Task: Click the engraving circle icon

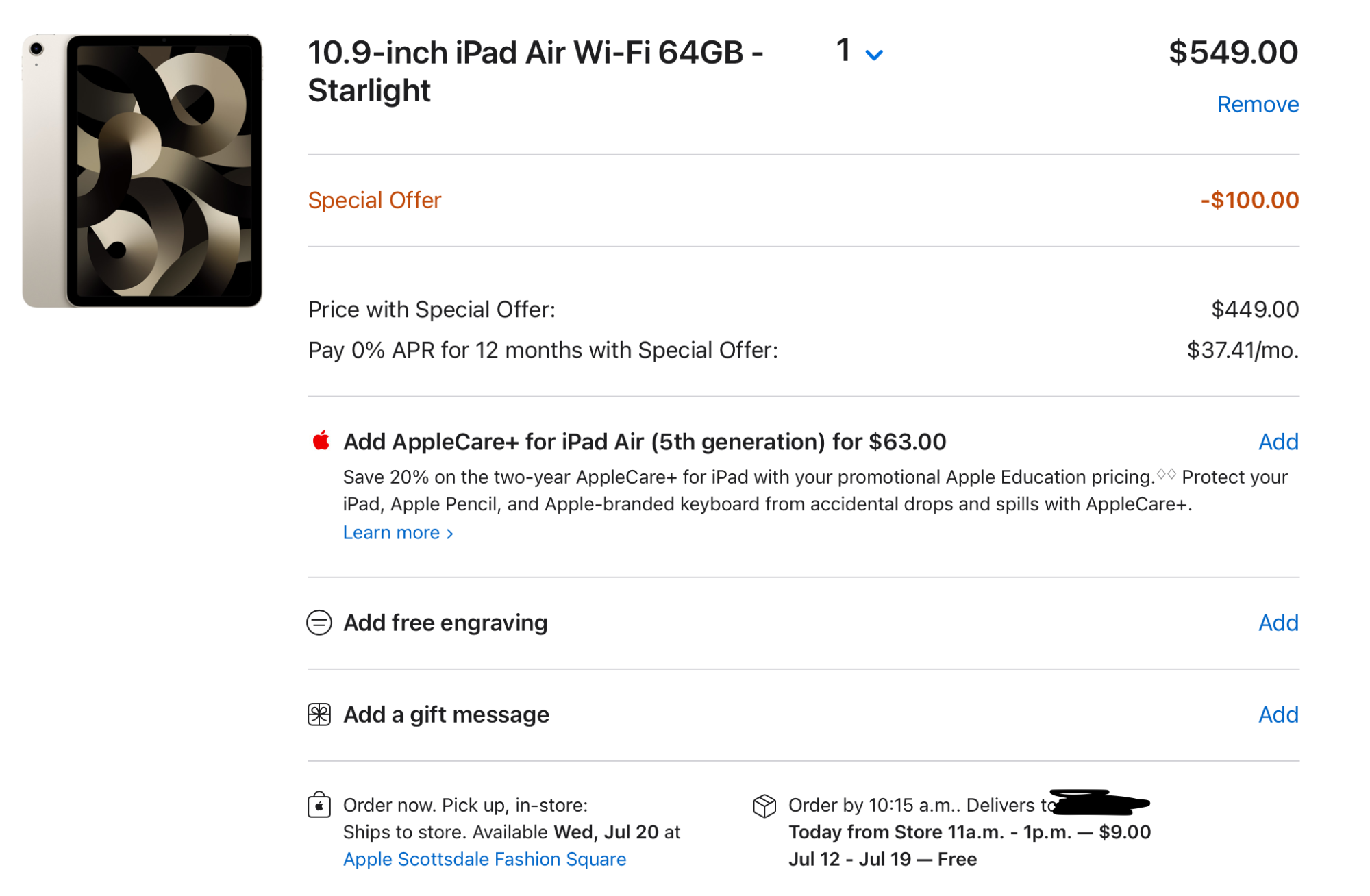Action: point(319,623)
